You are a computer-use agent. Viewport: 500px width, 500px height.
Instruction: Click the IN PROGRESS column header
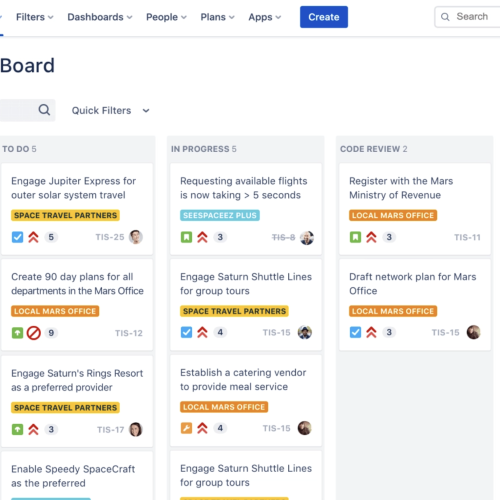pyautogui.click(x=204, y=149)
